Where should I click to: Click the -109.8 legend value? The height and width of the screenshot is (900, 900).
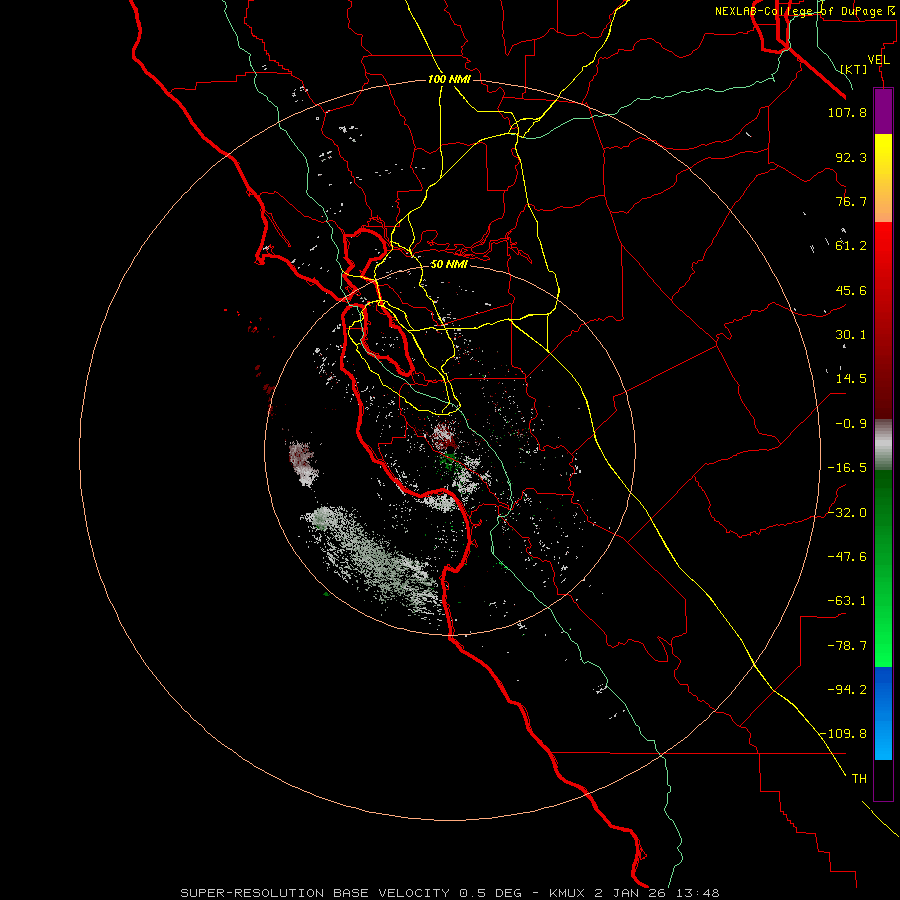[x=843, y=734]
